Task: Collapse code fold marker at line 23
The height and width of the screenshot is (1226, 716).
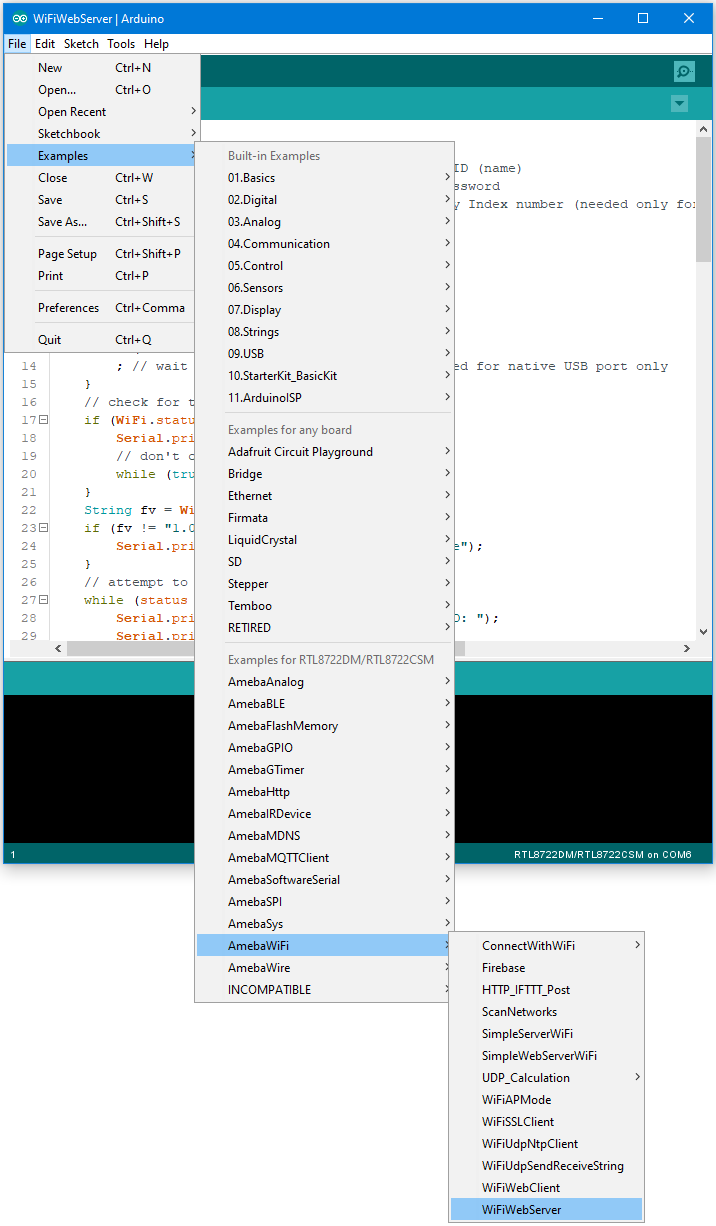Action: pos(43,528)
